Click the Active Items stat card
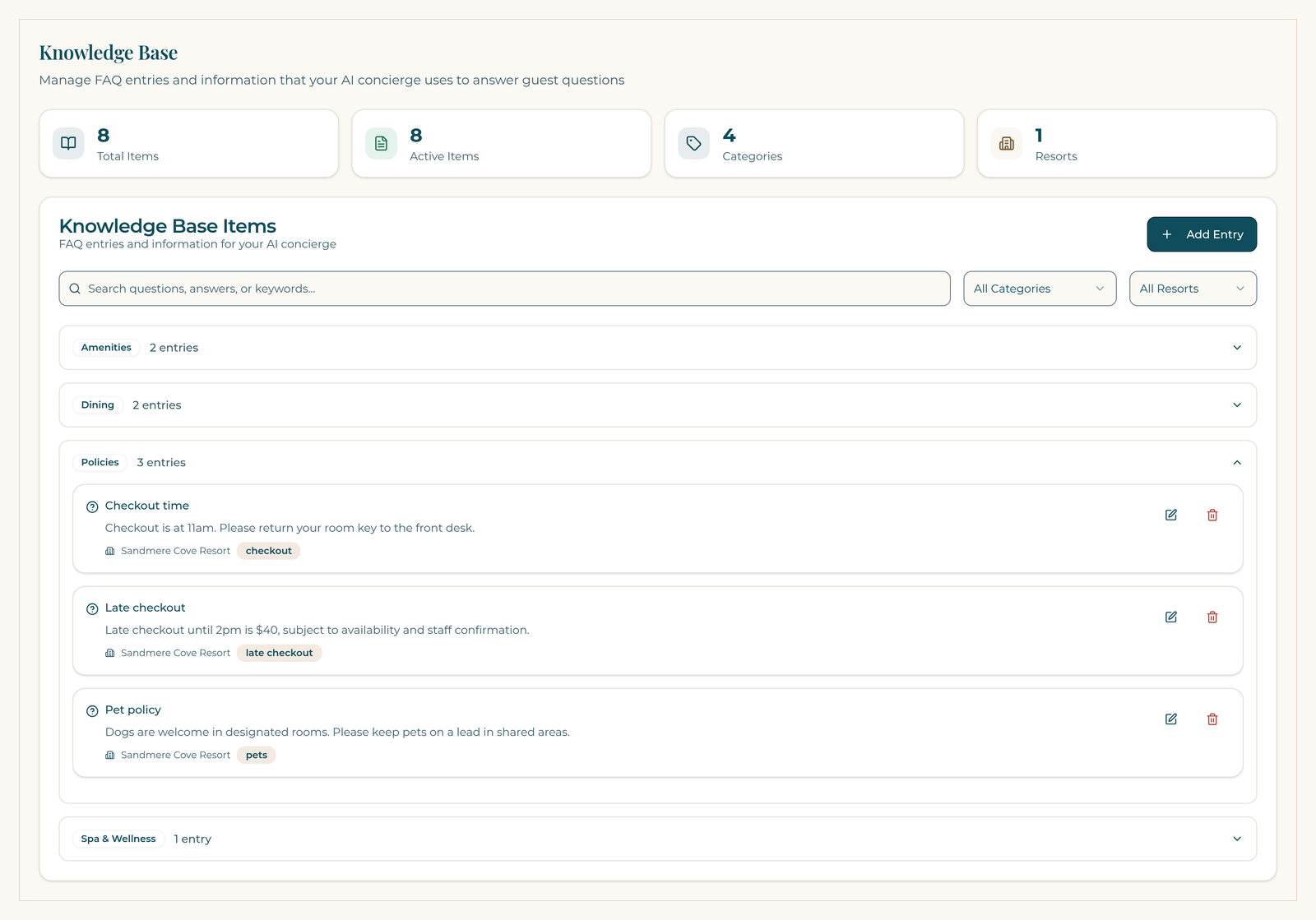Image resolution: width=1316 pixels, height=920 pixels. (x=502, y=143)
